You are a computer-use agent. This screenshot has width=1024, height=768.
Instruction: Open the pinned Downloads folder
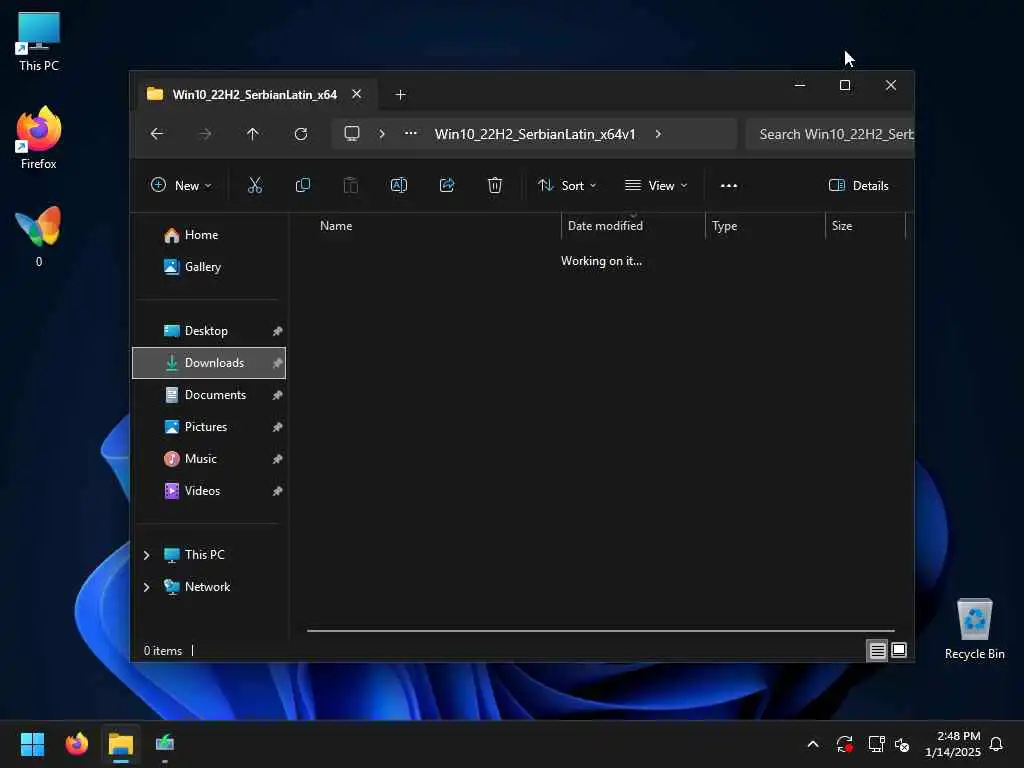(209, 363)
